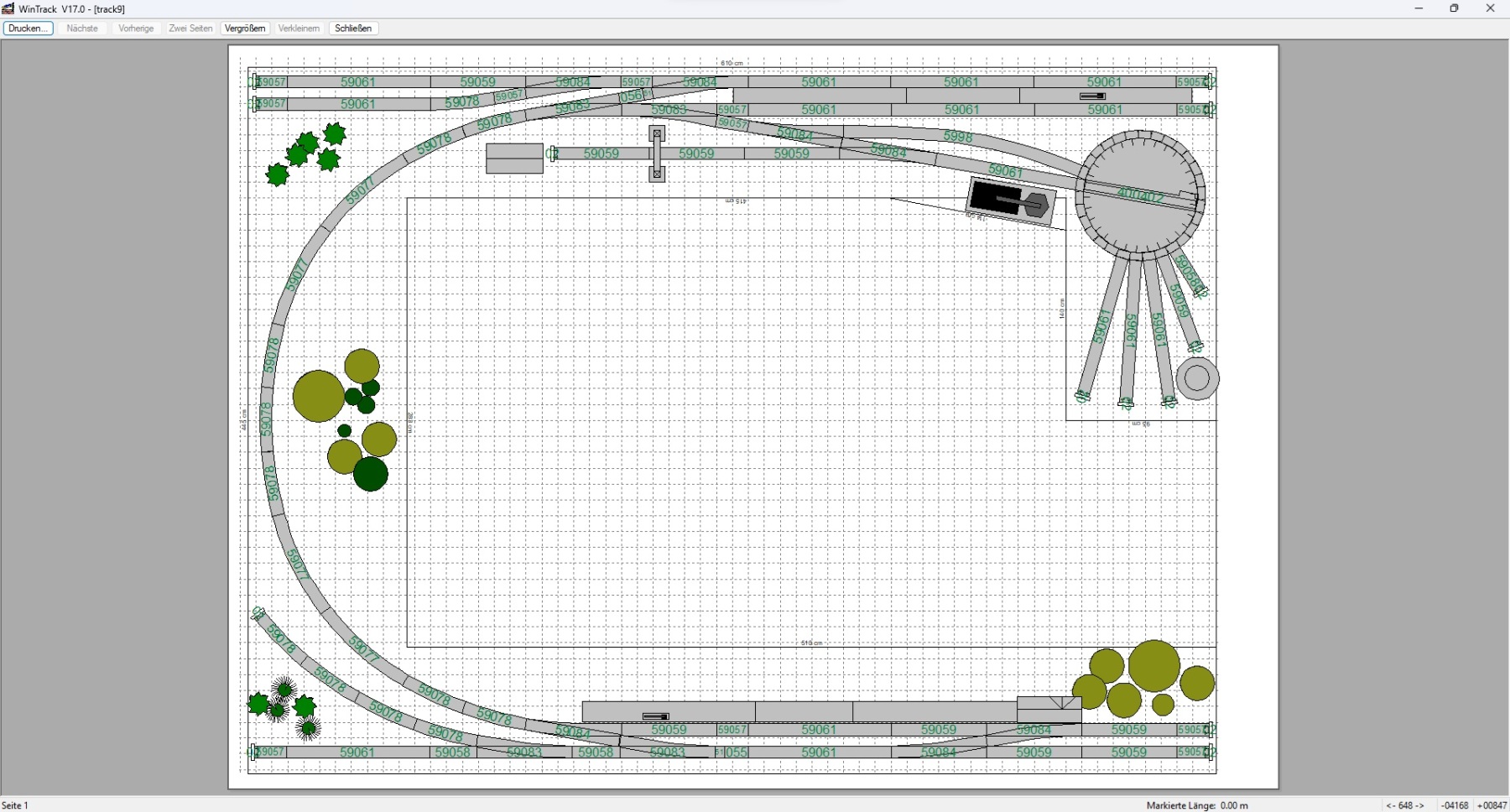
Task: Restore down the WinTrack window
Action: pos(1454,8)
